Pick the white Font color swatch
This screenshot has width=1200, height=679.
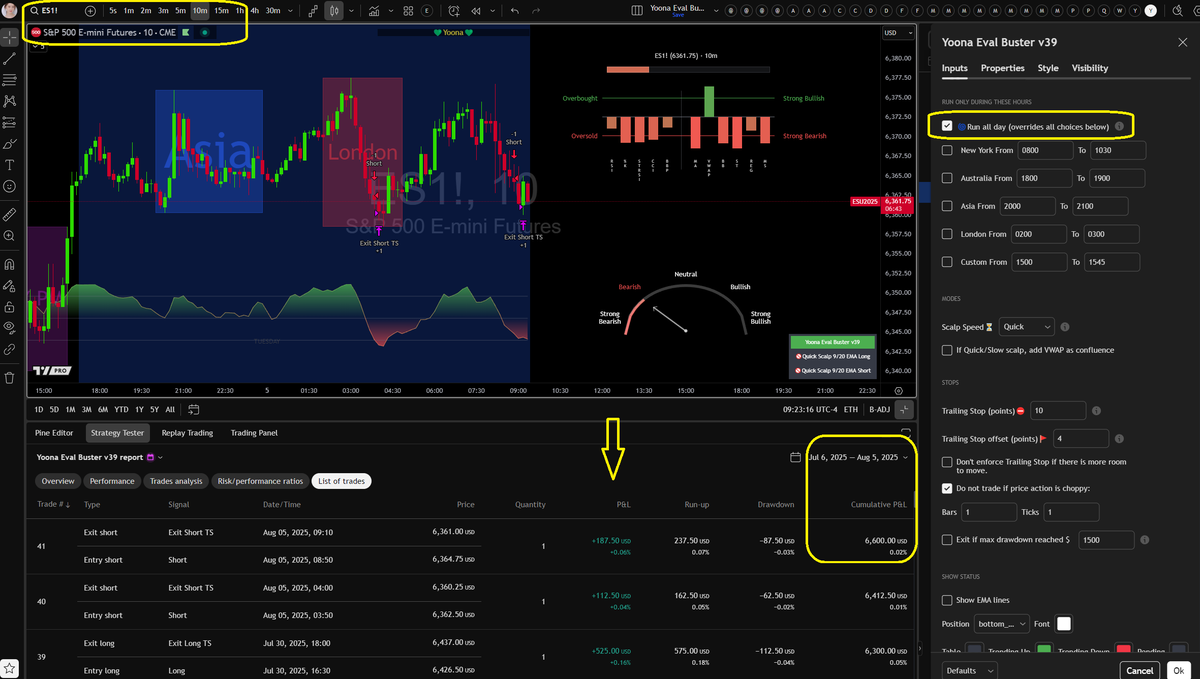(x=1064, y=624)
